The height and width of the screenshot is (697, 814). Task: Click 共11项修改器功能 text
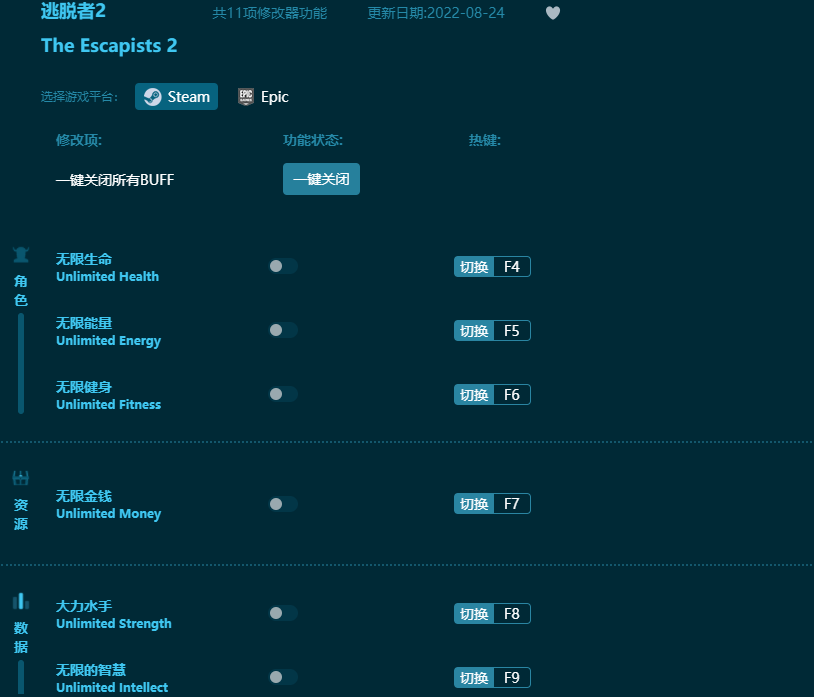tap(269, 13)
